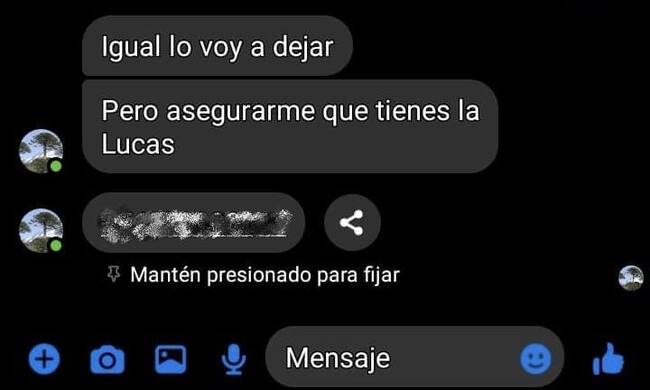Tap the blurred underlined link text

coord(194,223)
